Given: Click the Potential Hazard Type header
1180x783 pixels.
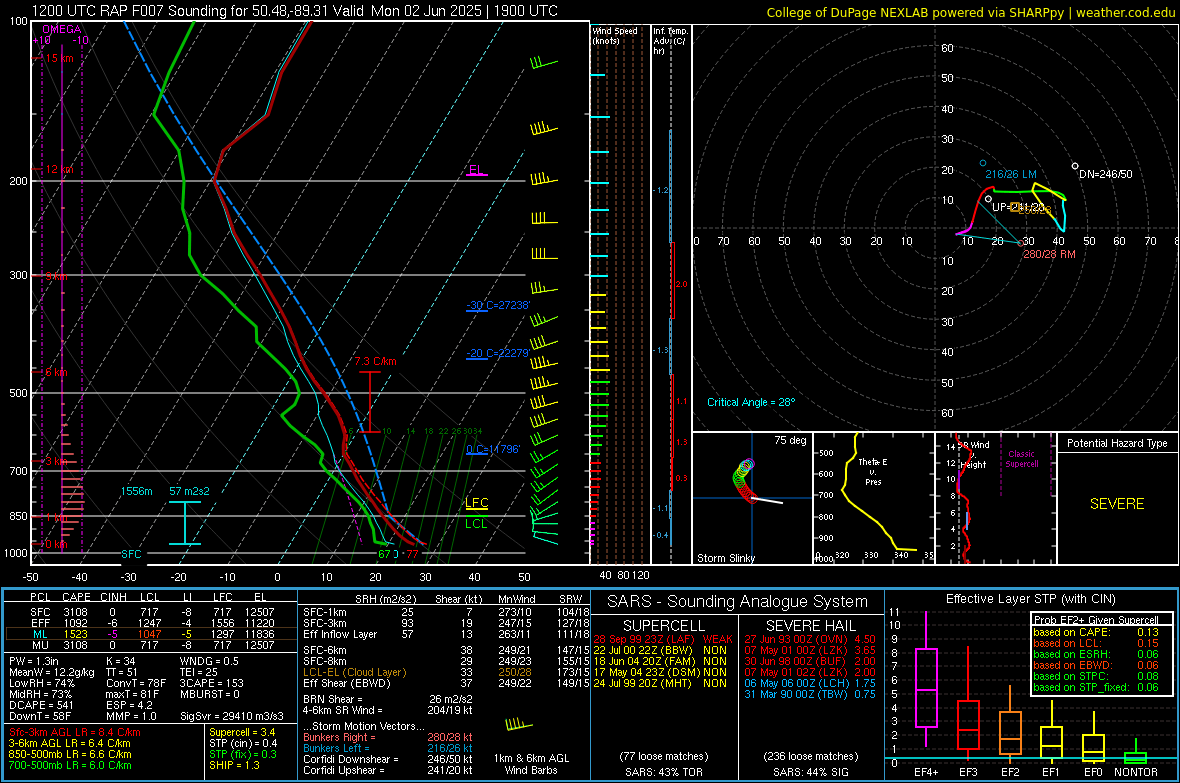Looking at the screenshot, I should point(1117,443).
